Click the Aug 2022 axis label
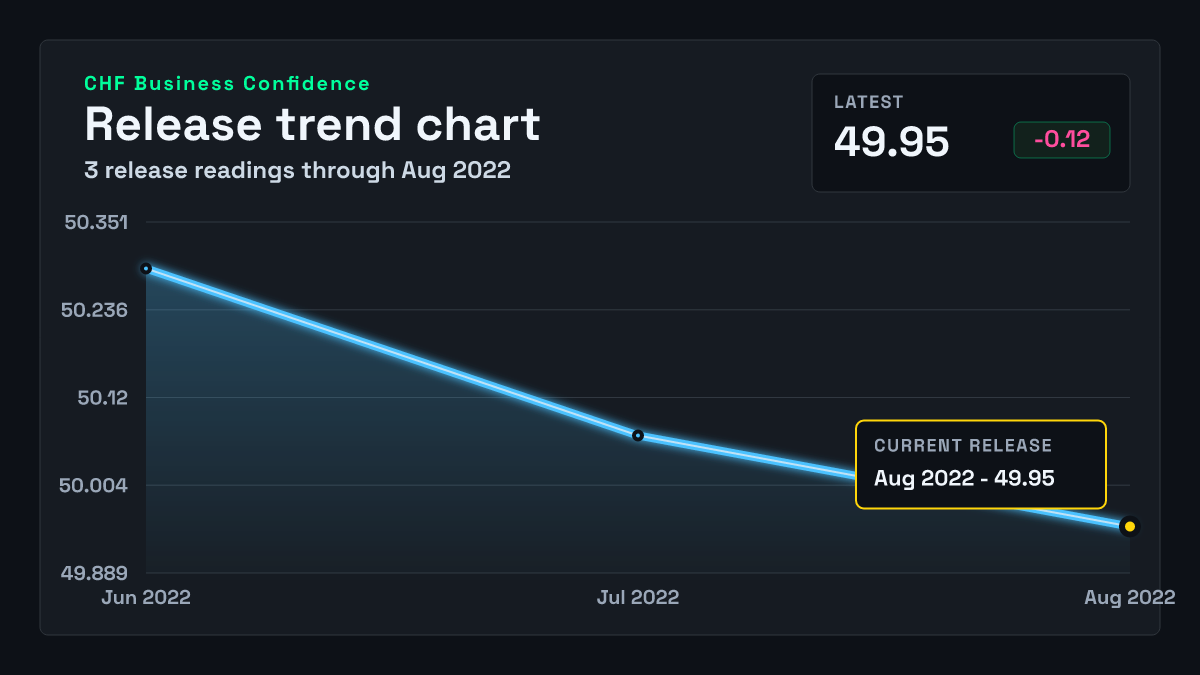The height and width of the screenshot is (675, 1200). [x=1130, y=597]
